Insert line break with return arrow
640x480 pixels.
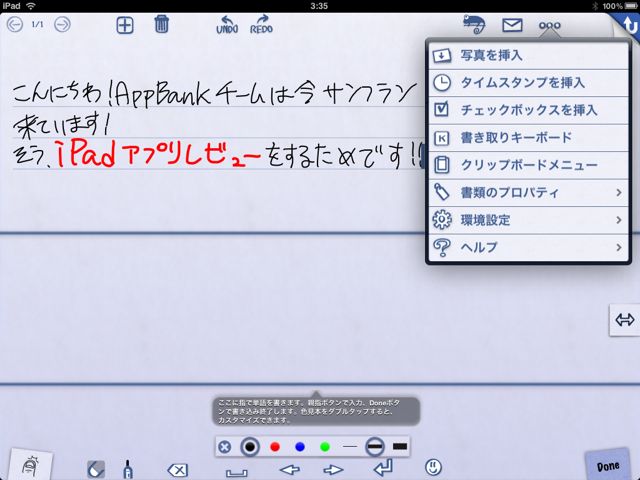[383, 468]
